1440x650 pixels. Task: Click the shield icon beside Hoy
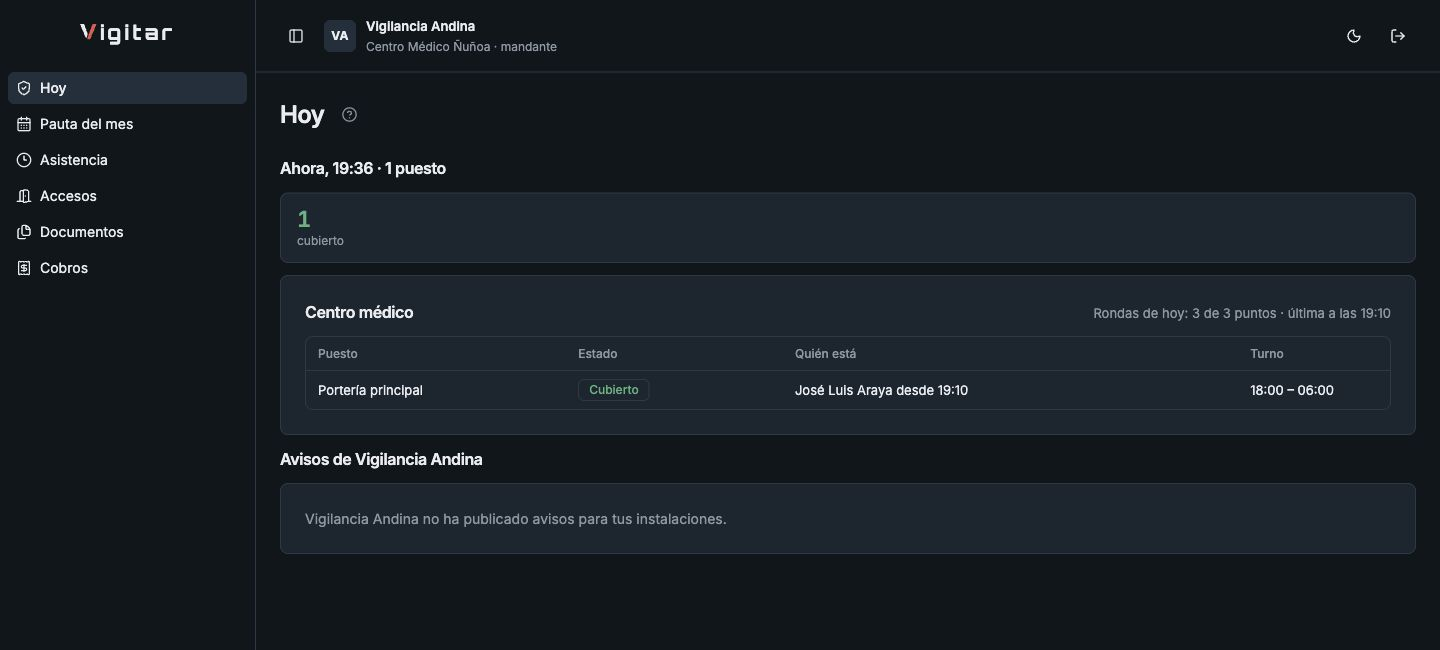tap(24, 88)
